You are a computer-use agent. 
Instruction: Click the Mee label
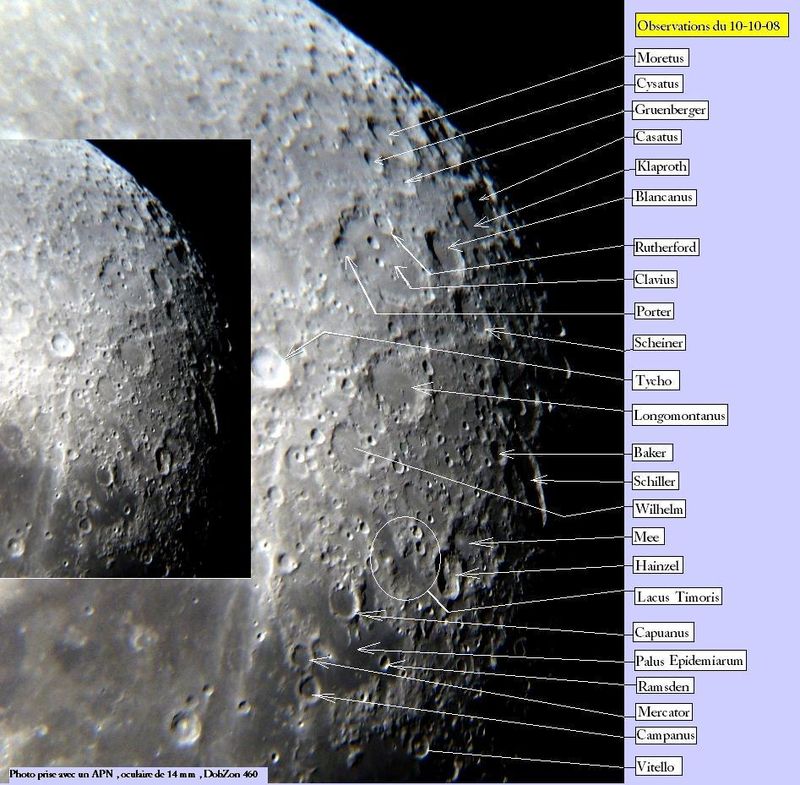648,536
